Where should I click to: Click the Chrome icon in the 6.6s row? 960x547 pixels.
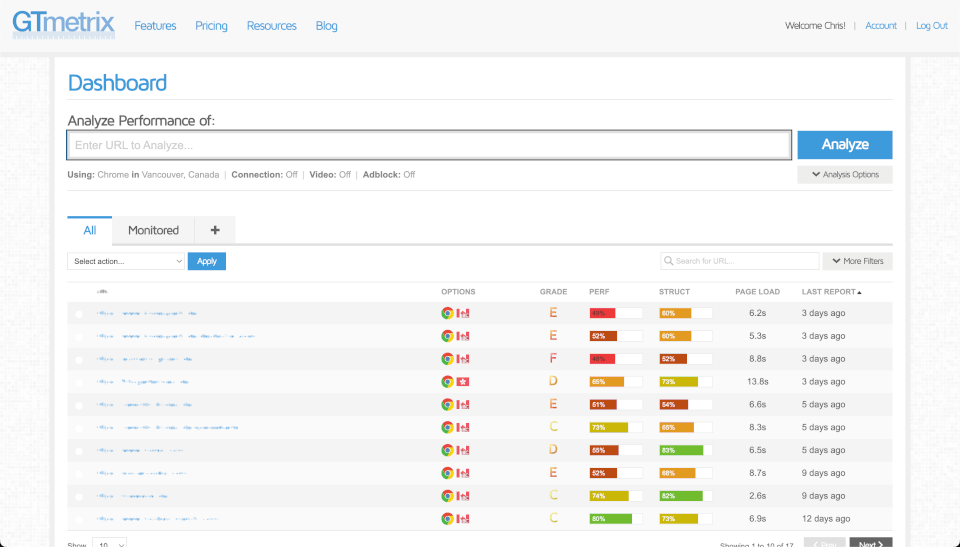[448, 404]
